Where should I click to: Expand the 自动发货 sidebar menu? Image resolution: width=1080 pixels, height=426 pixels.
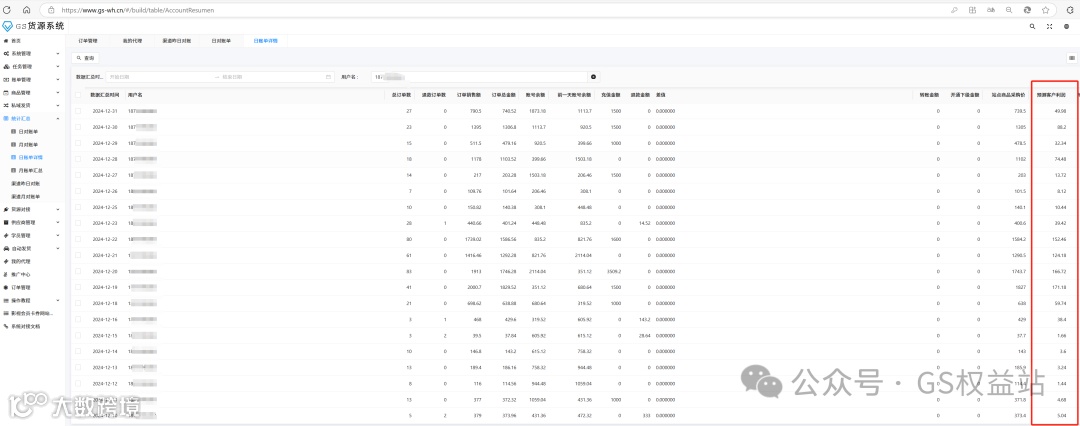click(33, 248)
